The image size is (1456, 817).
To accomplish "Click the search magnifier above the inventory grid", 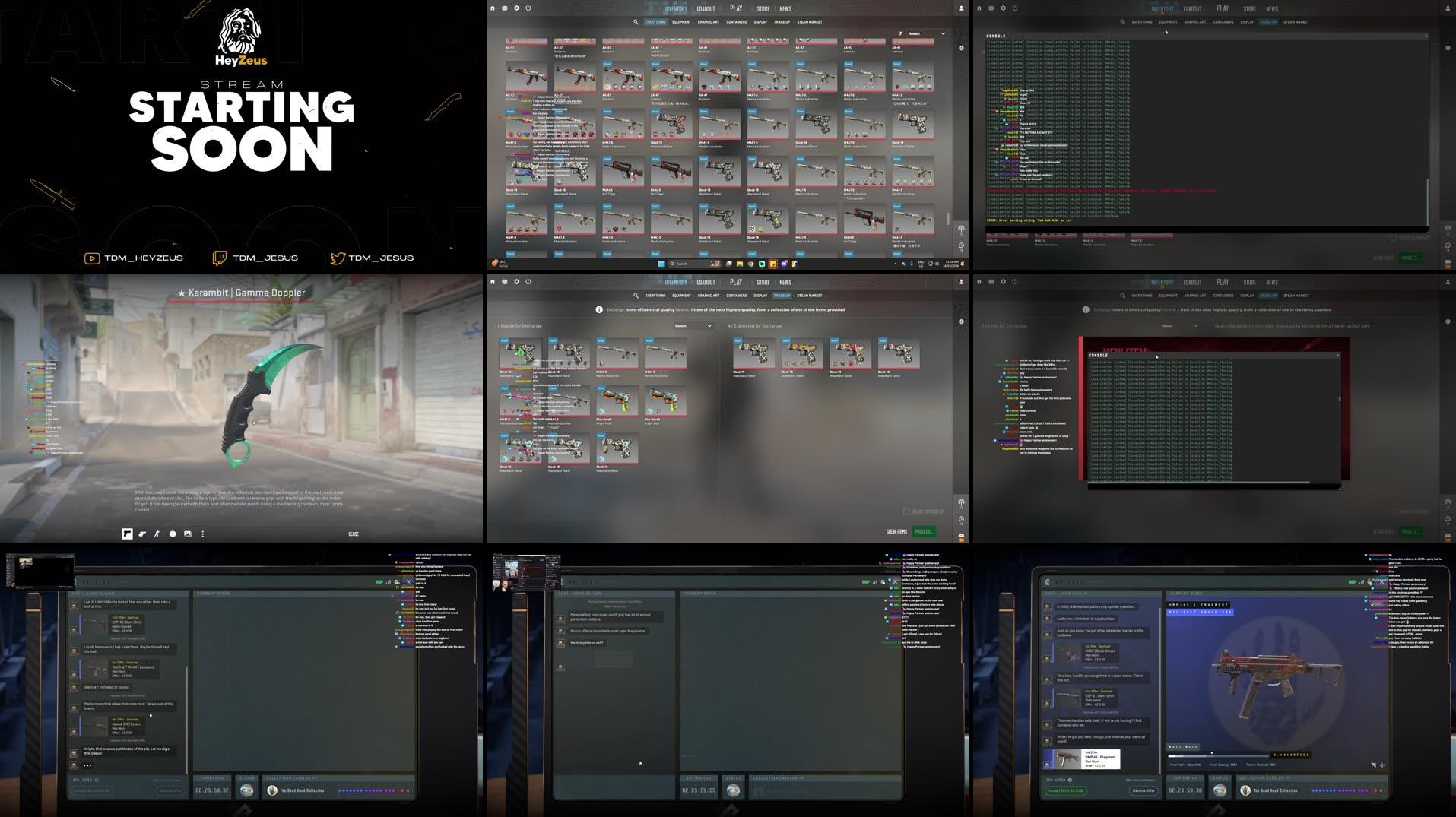I will (x=636, y=22).
